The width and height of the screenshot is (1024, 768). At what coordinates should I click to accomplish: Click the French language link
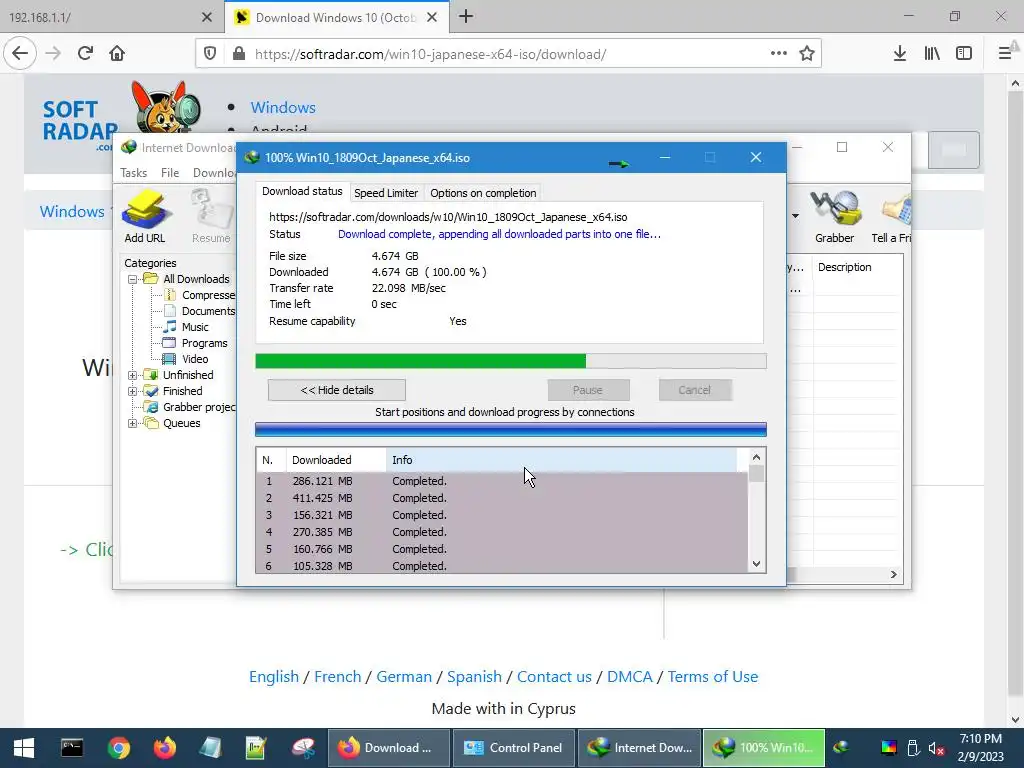pyautogui.click(x=338, y=677)
